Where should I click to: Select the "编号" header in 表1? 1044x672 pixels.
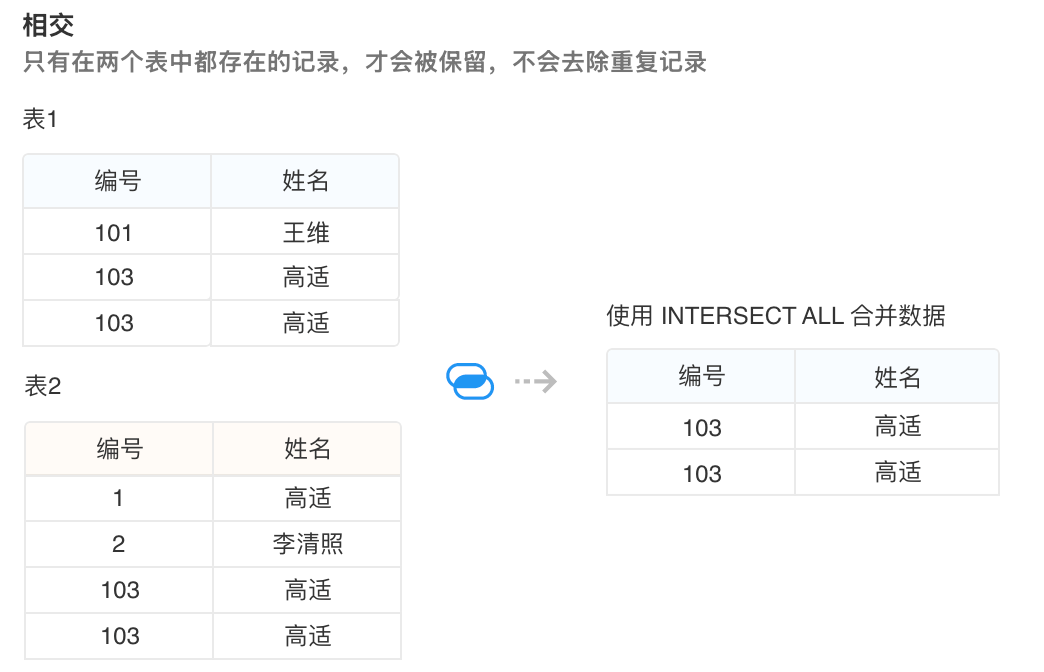tap(117, 181)
